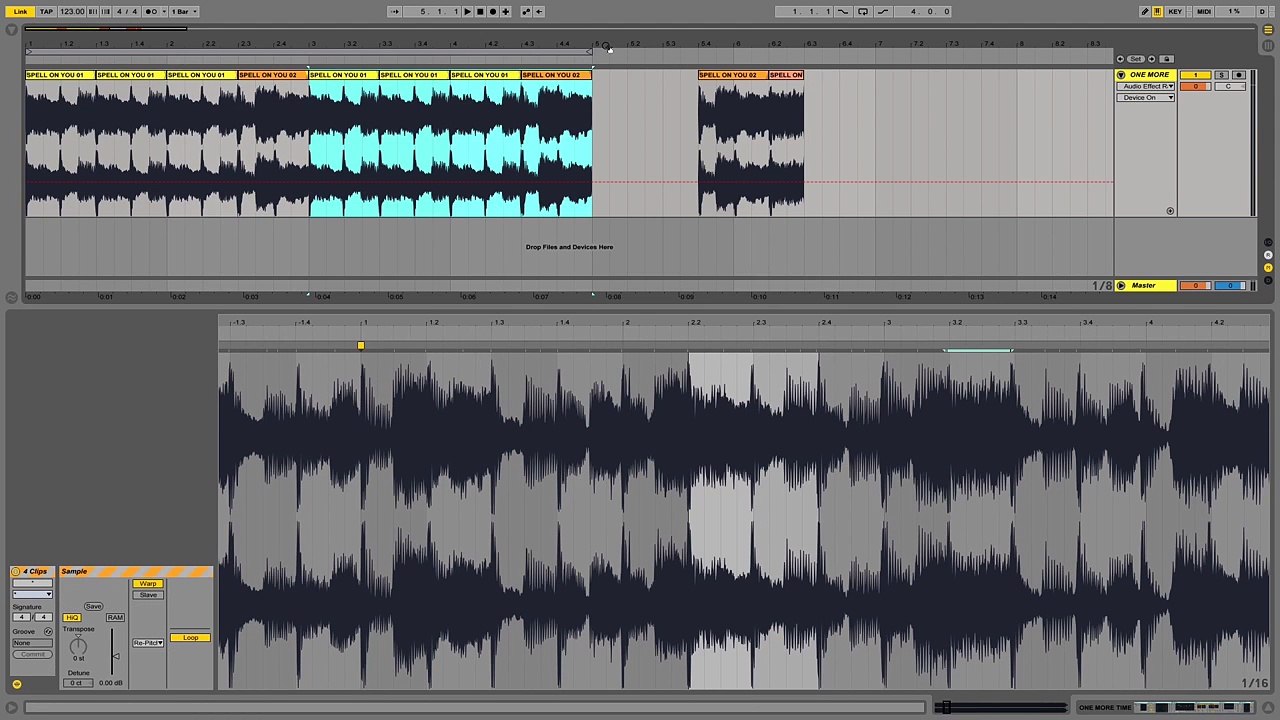Open the 1 Bar quantization dropdown
This screenshot has width=1280, height=720.
[x=183, y=11]
